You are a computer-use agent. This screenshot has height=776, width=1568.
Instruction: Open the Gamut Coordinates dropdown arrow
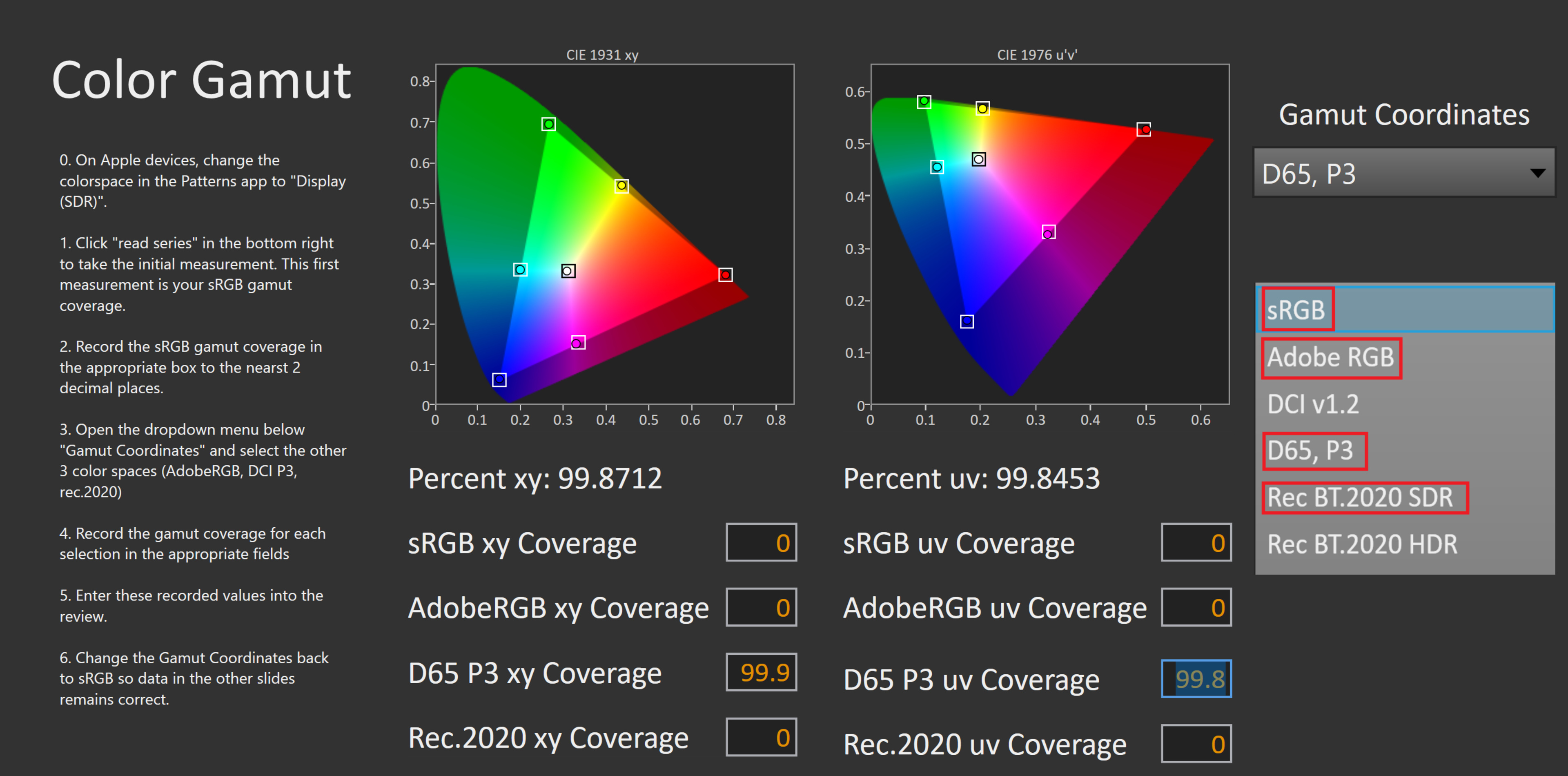(x=1537, y=174)
